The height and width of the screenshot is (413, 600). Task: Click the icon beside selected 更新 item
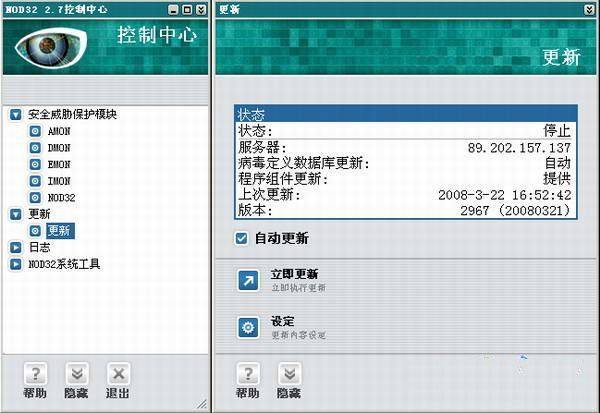click(x=35, y=231)
